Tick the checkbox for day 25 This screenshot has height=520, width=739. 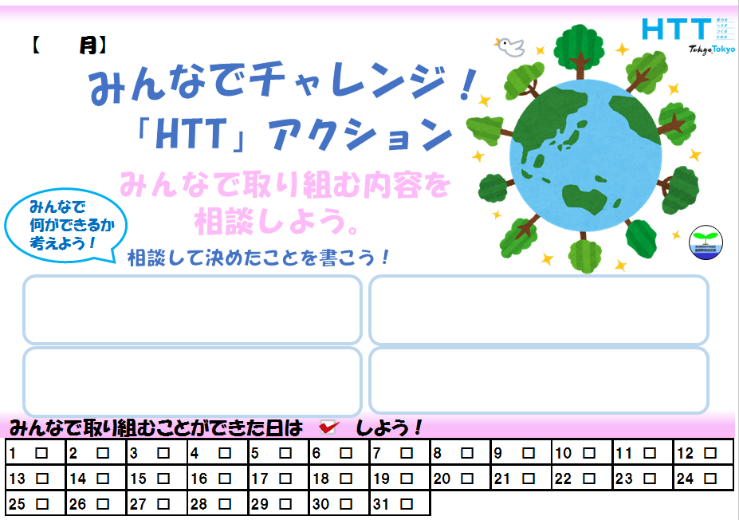pos(42,504)
